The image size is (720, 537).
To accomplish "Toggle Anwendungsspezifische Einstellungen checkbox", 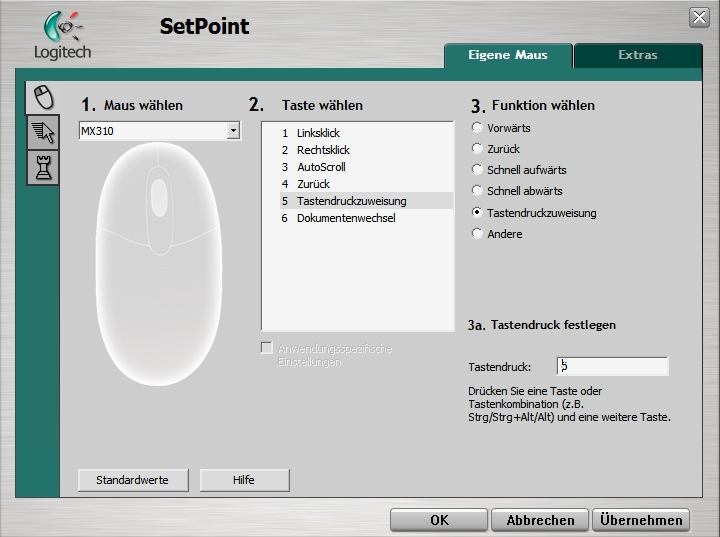I will point(266,348).
